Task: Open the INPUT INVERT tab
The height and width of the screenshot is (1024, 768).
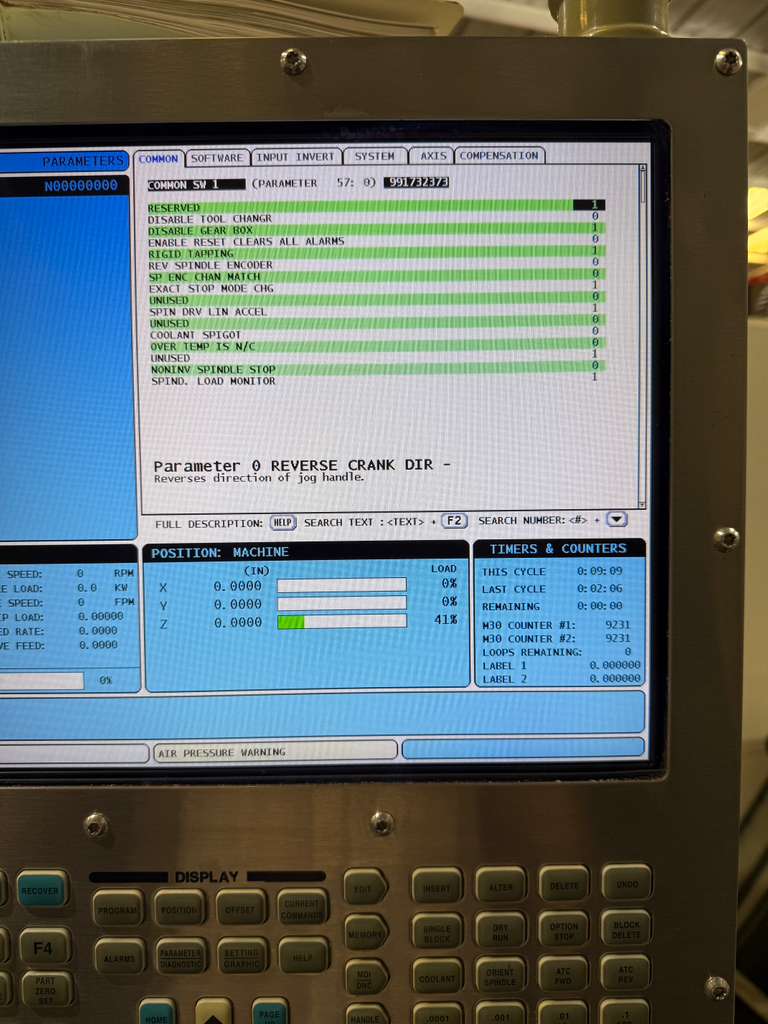Action: pyautogui.click(x=295, y=157)
